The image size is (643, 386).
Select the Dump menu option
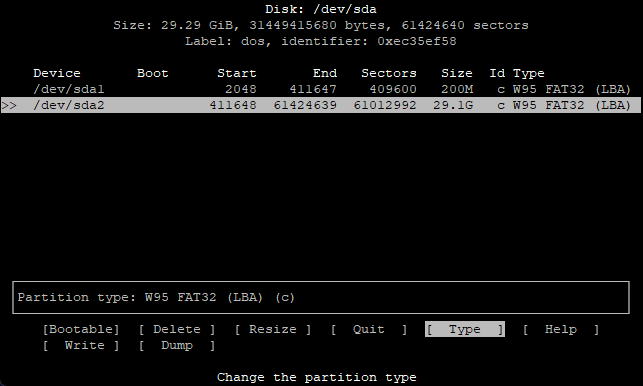(x=177, y=345)
